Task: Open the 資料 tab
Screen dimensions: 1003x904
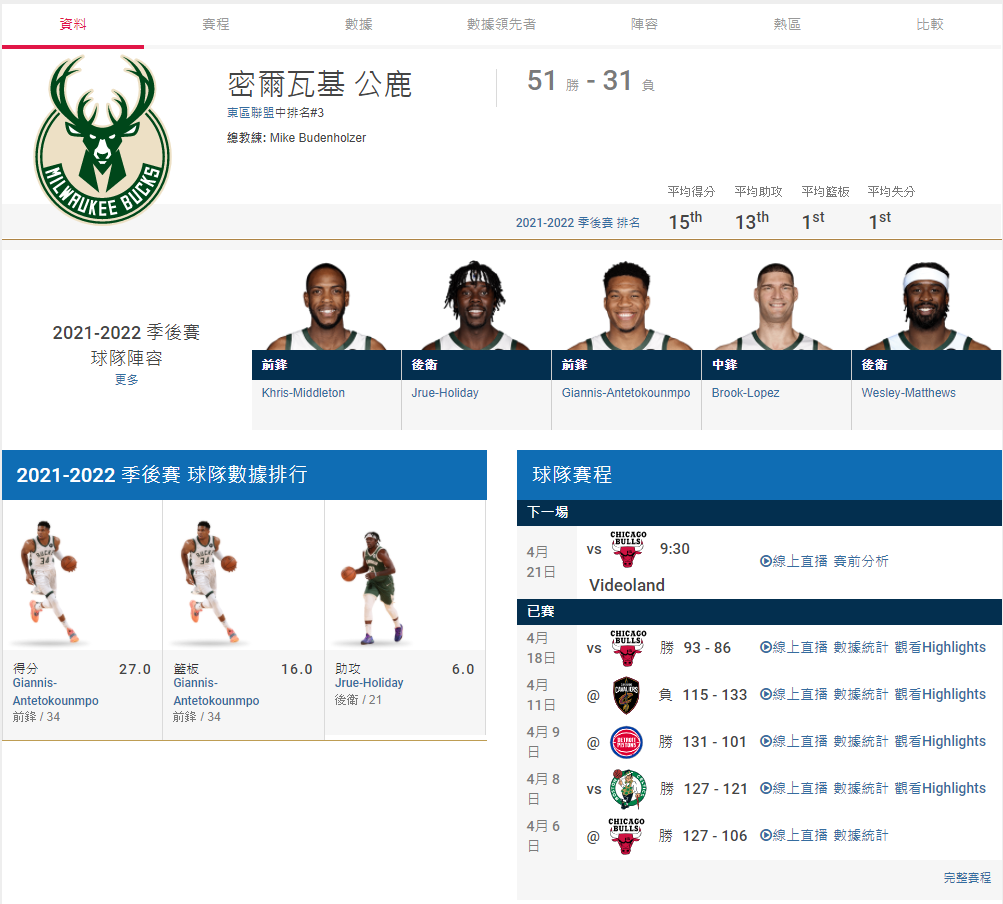Action: coord(73,24)
